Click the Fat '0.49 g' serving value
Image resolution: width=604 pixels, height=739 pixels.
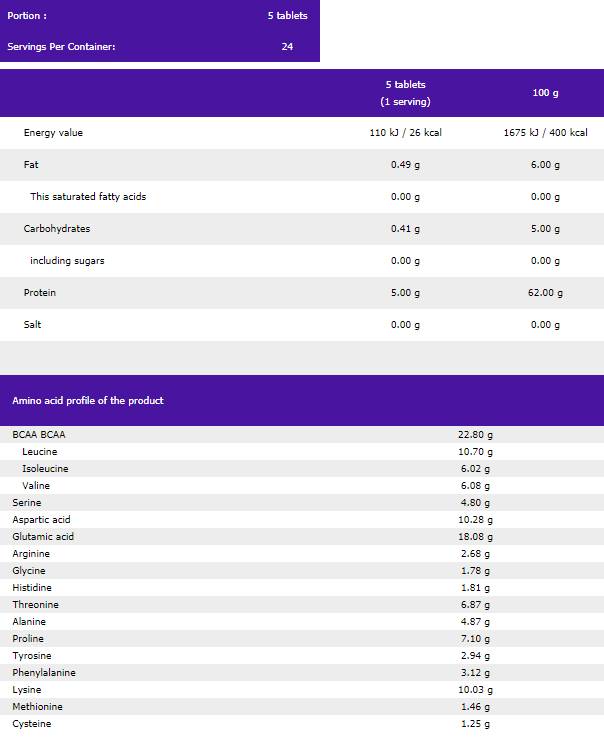pos(405,165)
